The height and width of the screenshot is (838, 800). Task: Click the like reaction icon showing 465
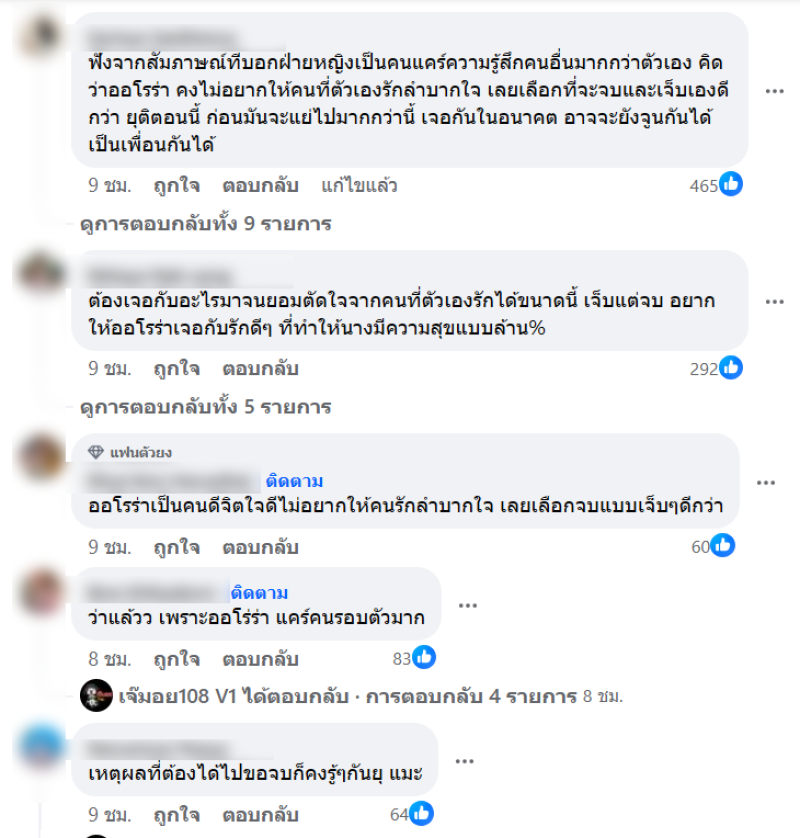tap(731, 184)
